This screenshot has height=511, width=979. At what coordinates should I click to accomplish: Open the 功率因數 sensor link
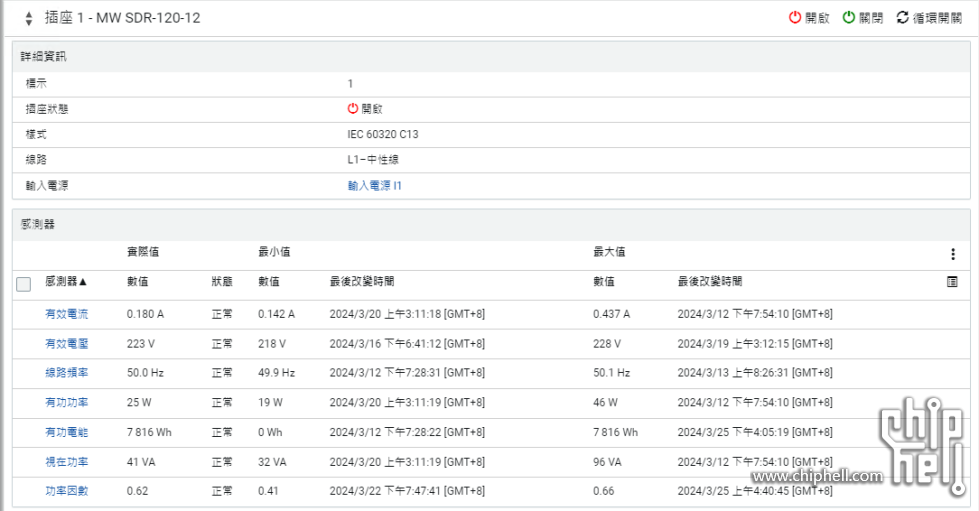tap(67, 491)
